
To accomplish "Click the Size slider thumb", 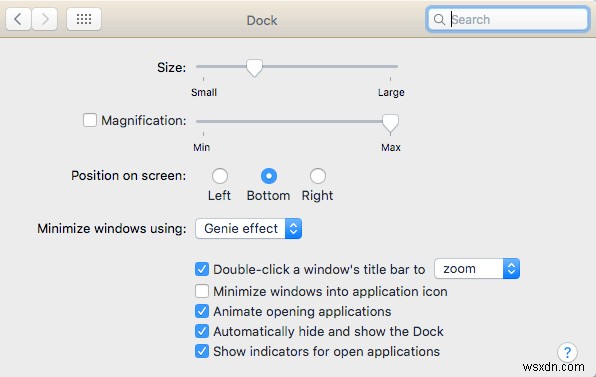I will tap(254, 68).
